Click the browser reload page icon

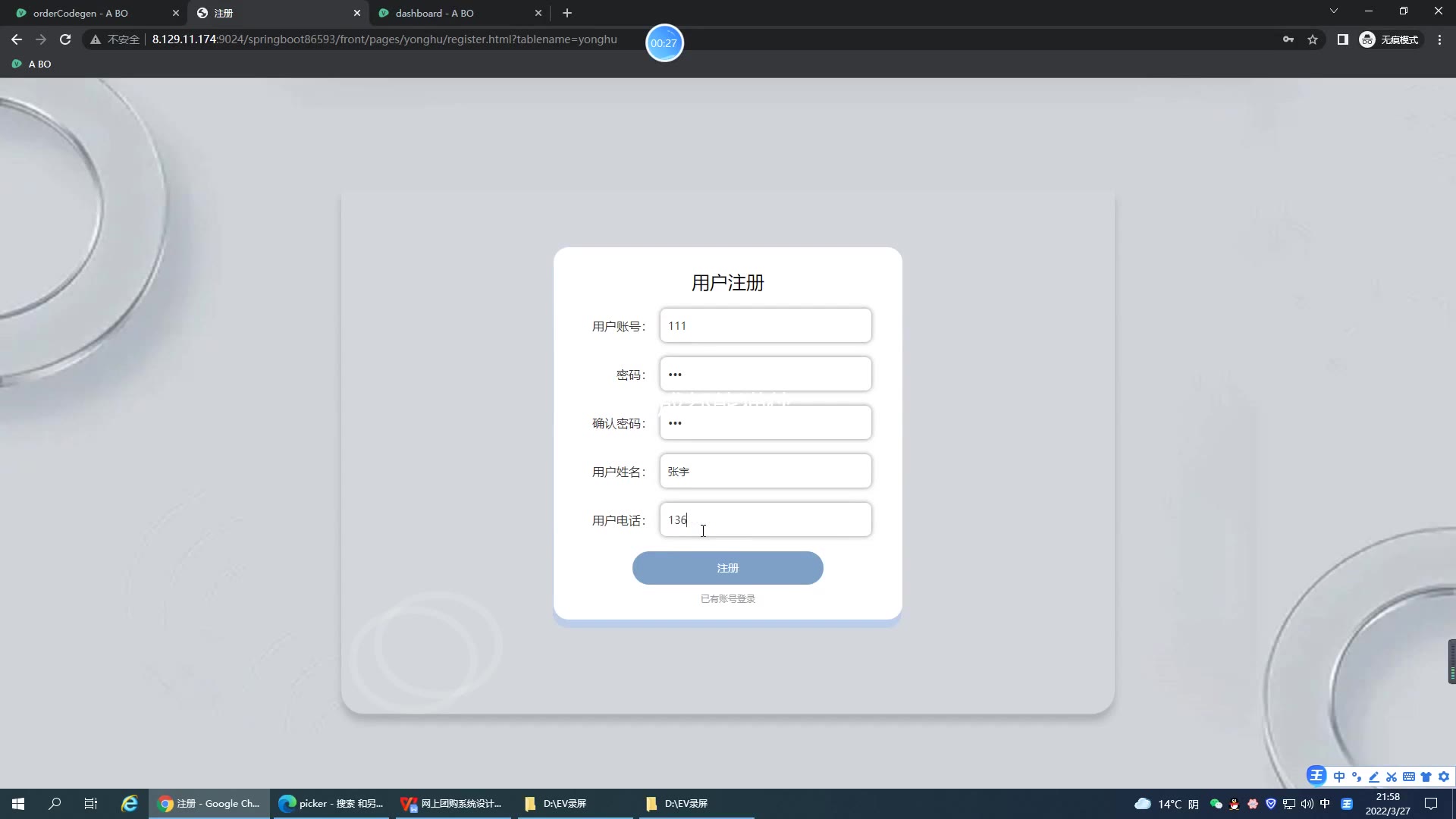coord(65,39)
